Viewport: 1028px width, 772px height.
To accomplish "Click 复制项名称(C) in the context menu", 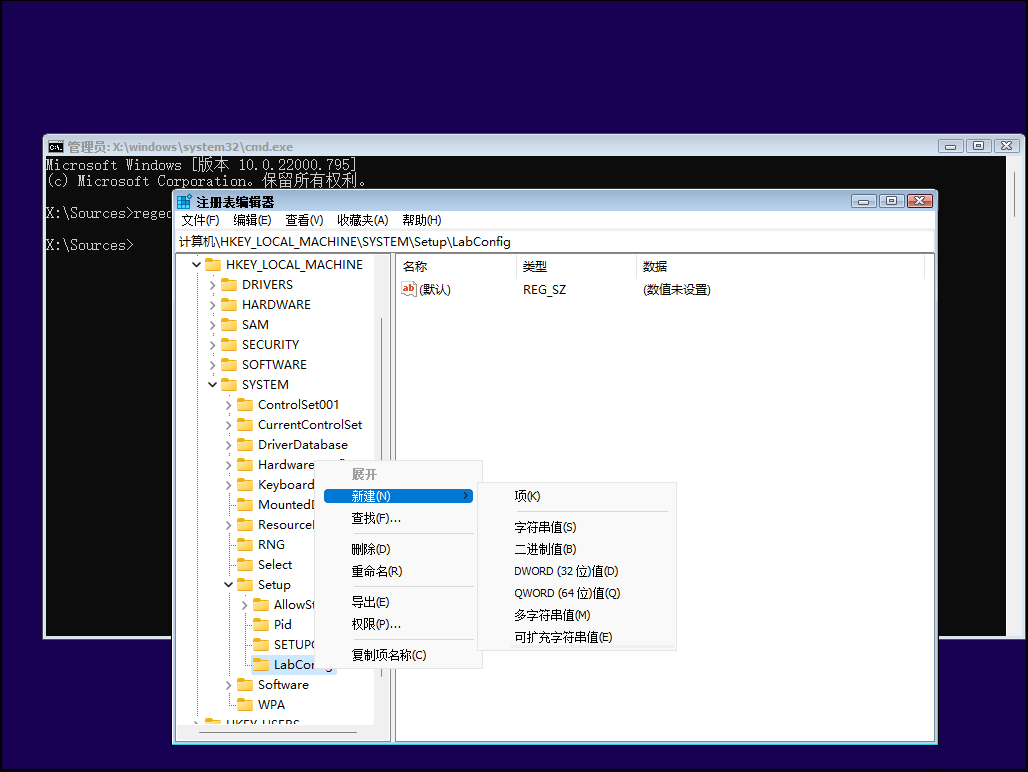I will [x=398, y=655].
